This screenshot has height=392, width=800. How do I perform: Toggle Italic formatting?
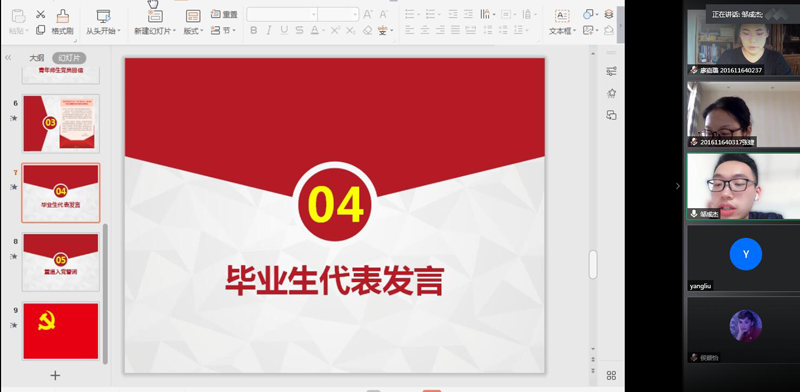click(269, 30)
